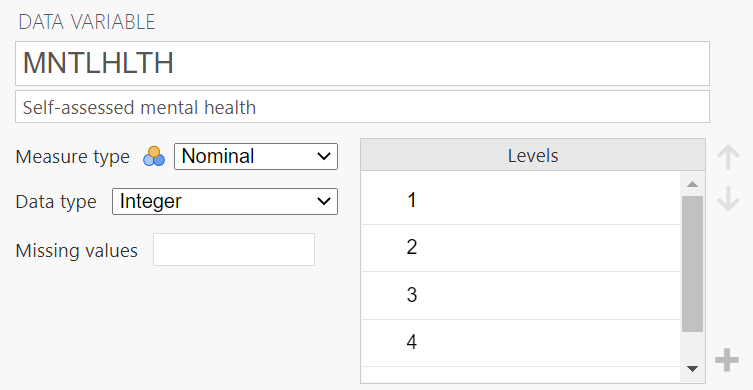The height and width of the screenshot is (390, 753).
Task: Click the DATA VARIABLE heading
Action: (x=87, y=22)
